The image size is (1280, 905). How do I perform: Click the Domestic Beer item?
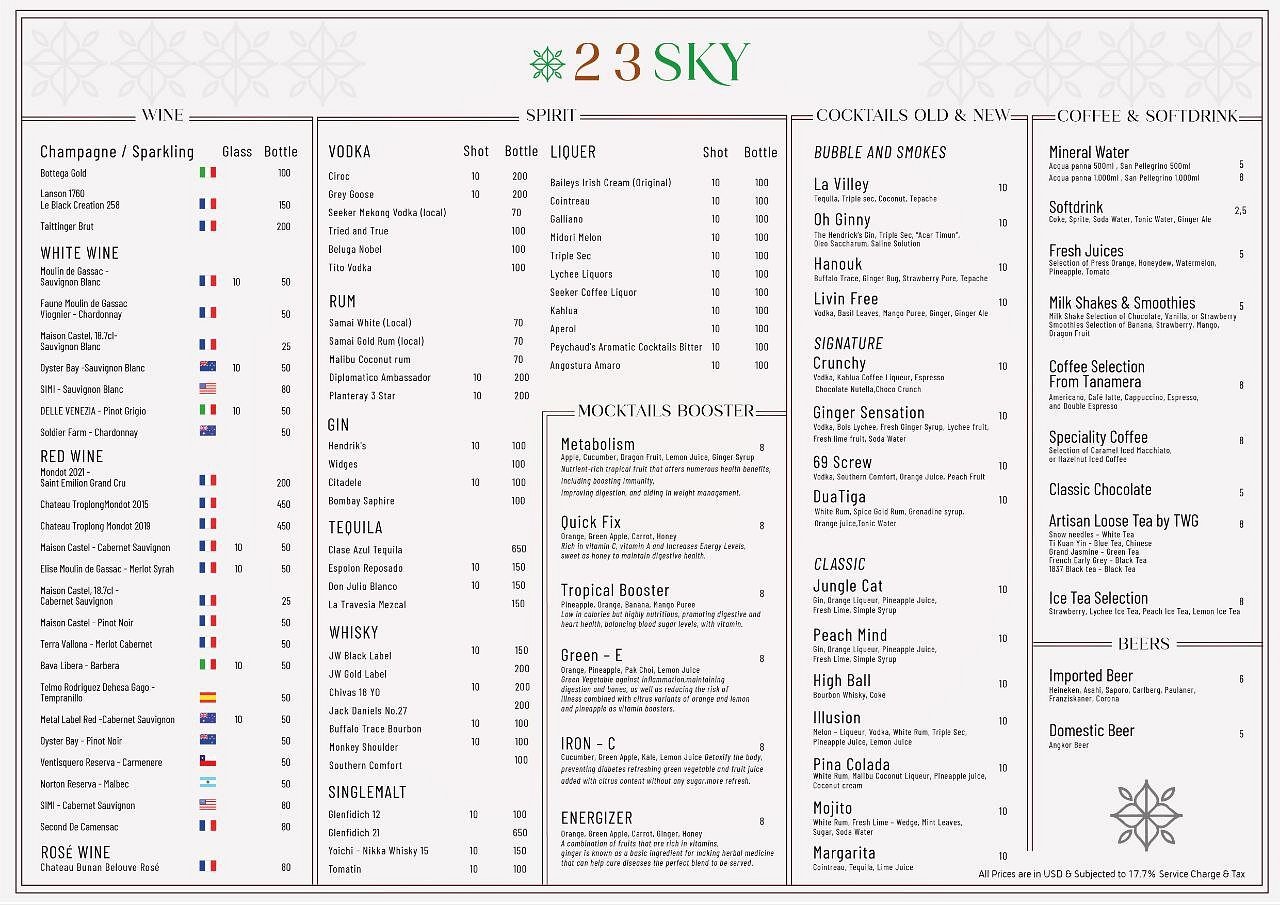click(x=1092, y=731)
